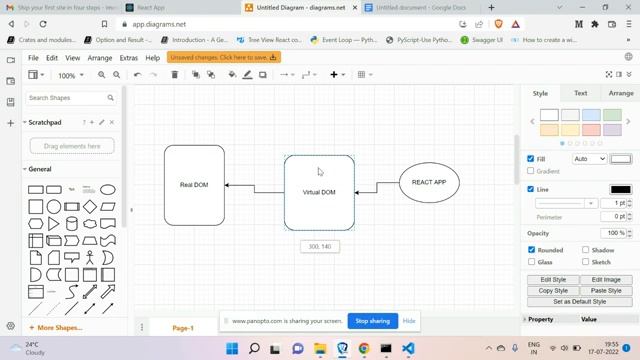This screenshot has height=360, width=640.
Task: Open the connection arrow style dropdown
Action: click(287, 75)
